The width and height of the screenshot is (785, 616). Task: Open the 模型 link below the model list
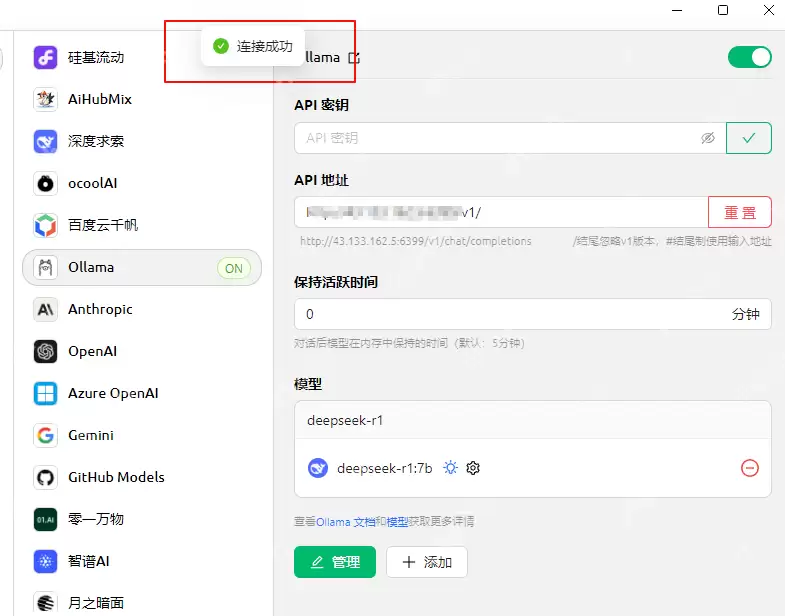click(x=398, y=522)
